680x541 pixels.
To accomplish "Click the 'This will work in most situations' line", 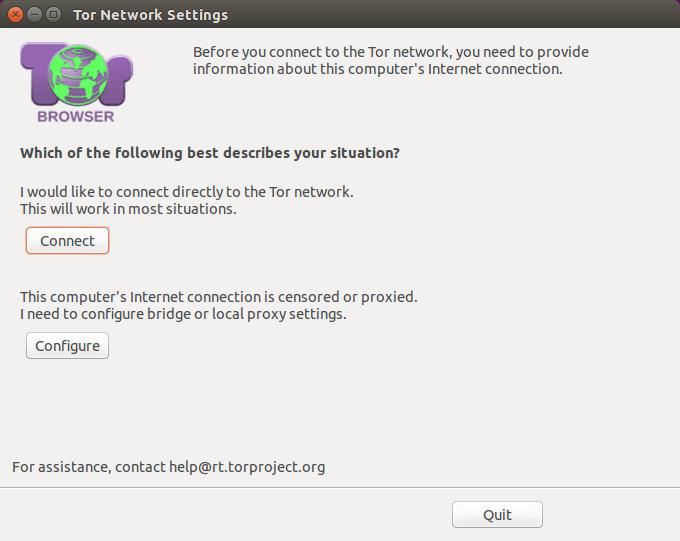I will pyautogui.click(x=128, y=209).
